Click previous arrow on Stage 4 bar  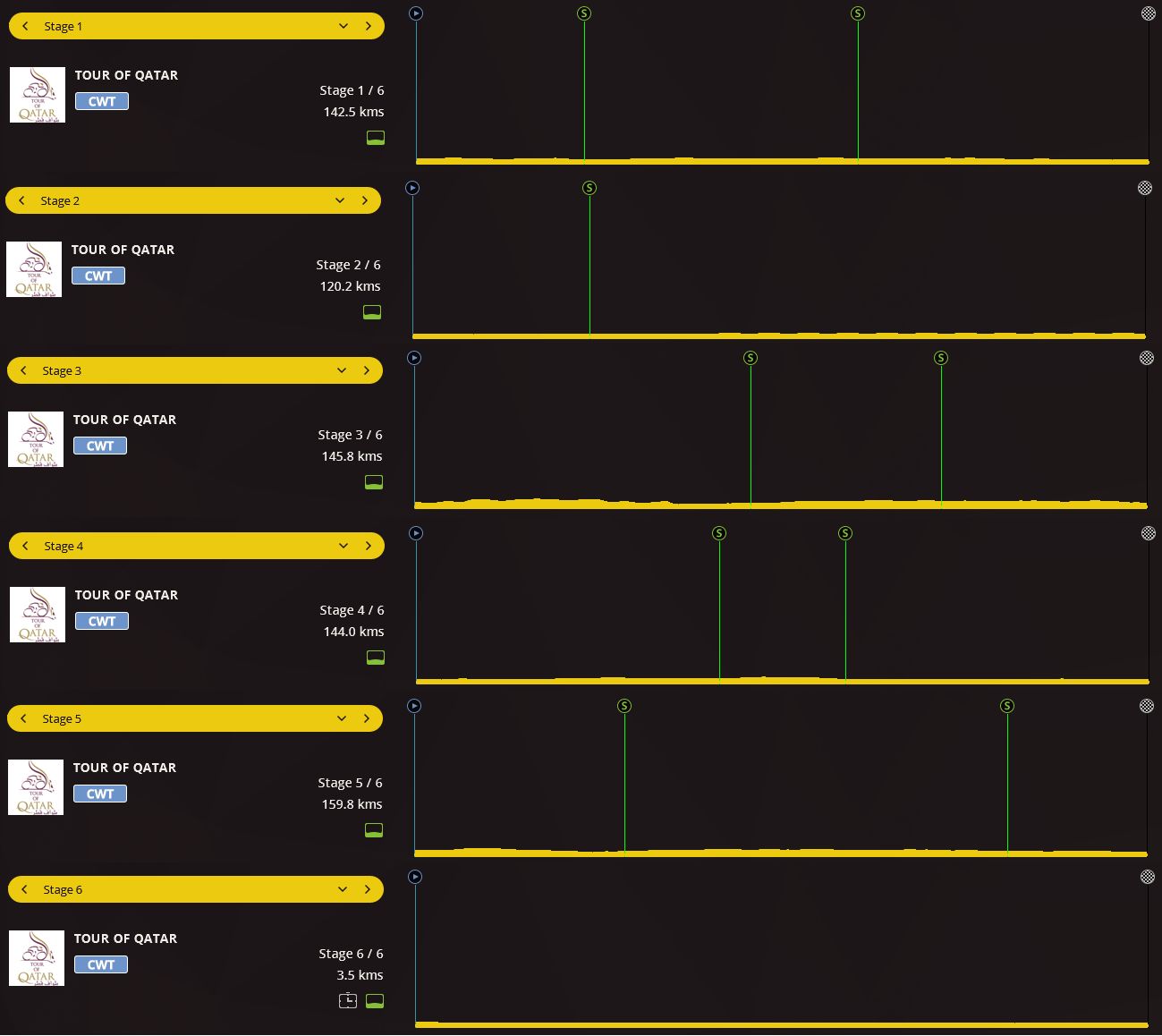[x=25, y=546]
